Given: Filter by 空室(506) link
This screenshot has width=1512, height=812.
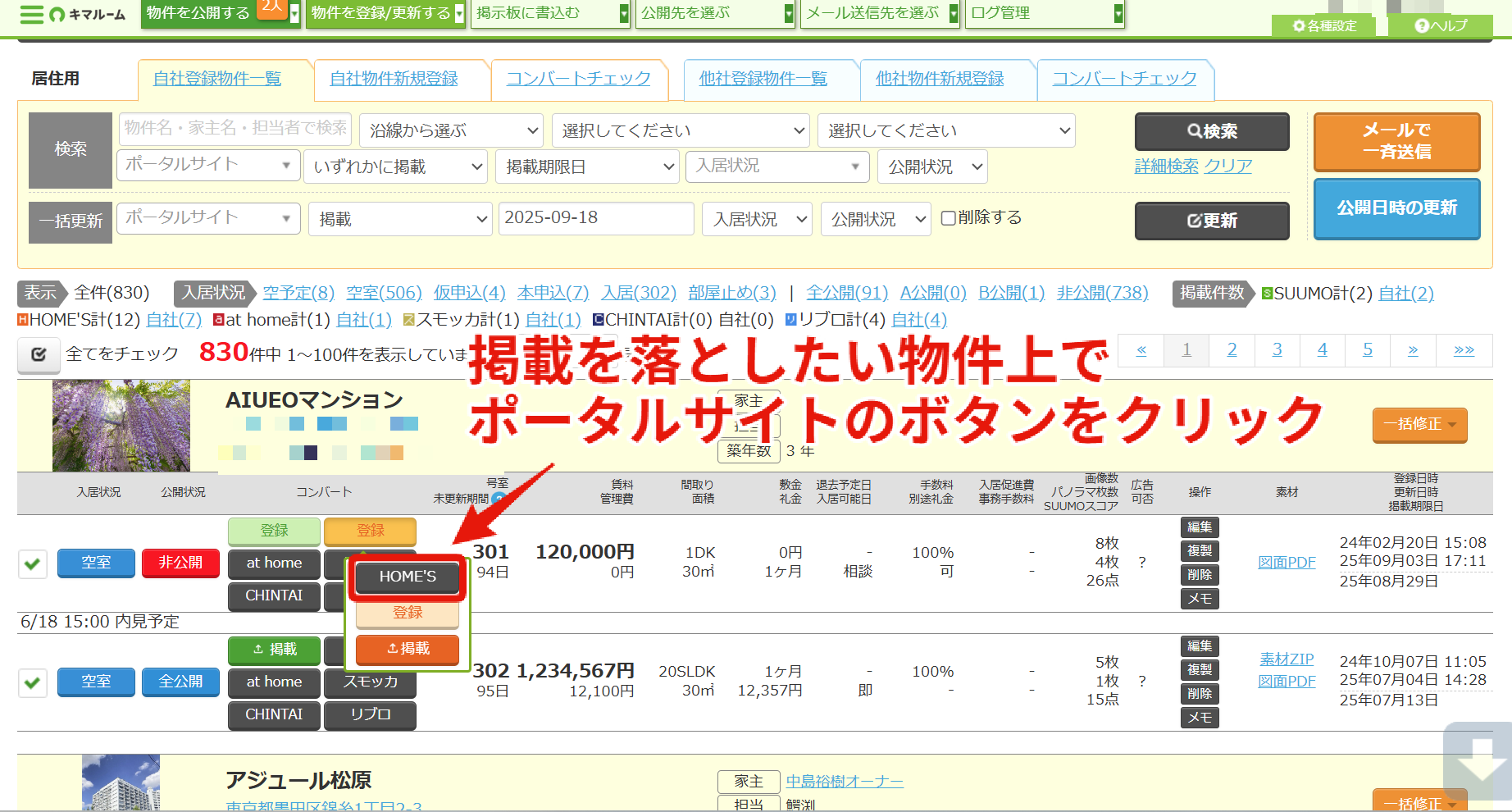Looking at the screenshot, I should (x=384, y=293).
